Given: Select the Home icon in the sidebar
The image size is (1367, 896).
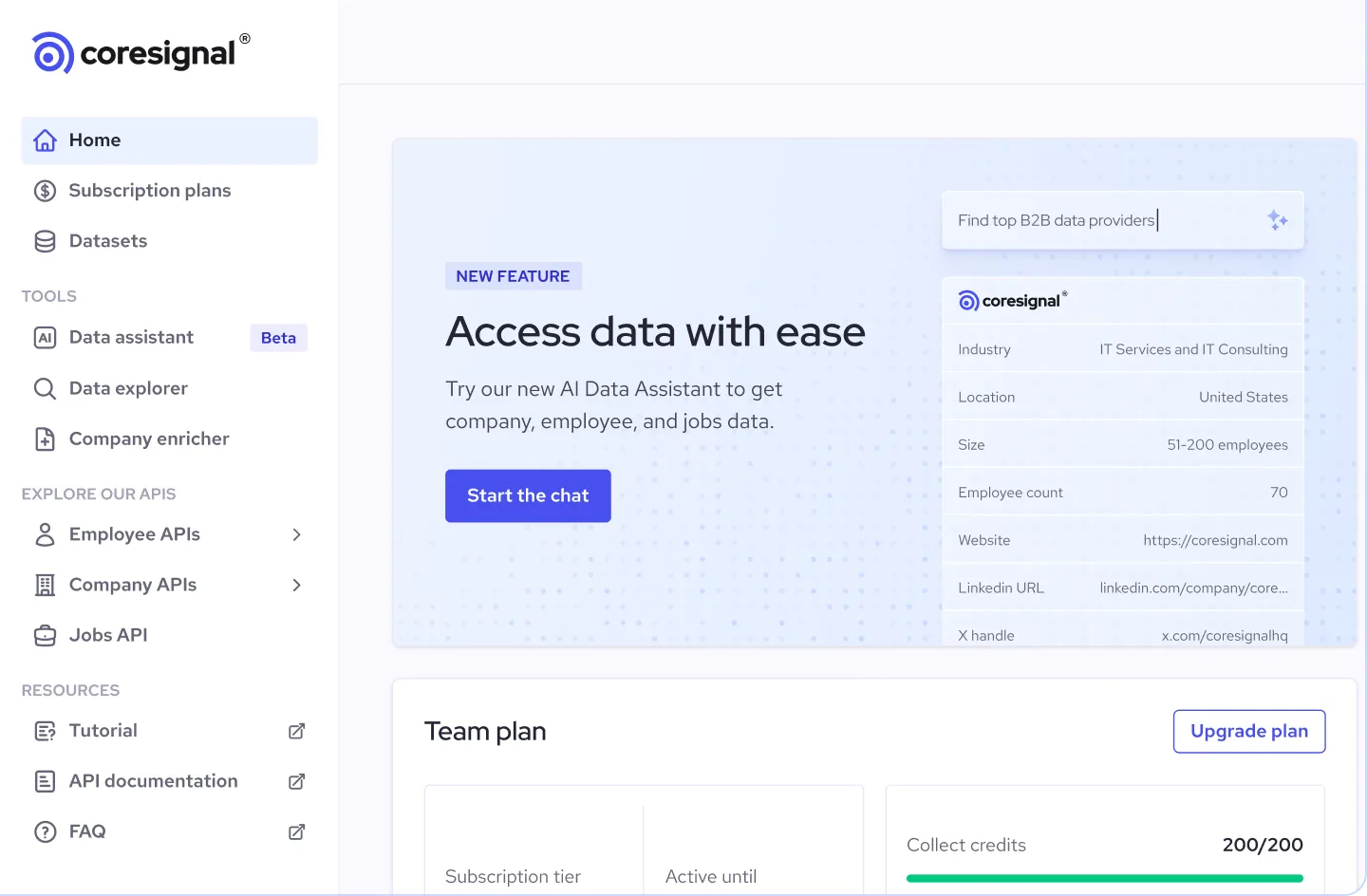Looking at the screenshot, I should (x=45, y=140).
